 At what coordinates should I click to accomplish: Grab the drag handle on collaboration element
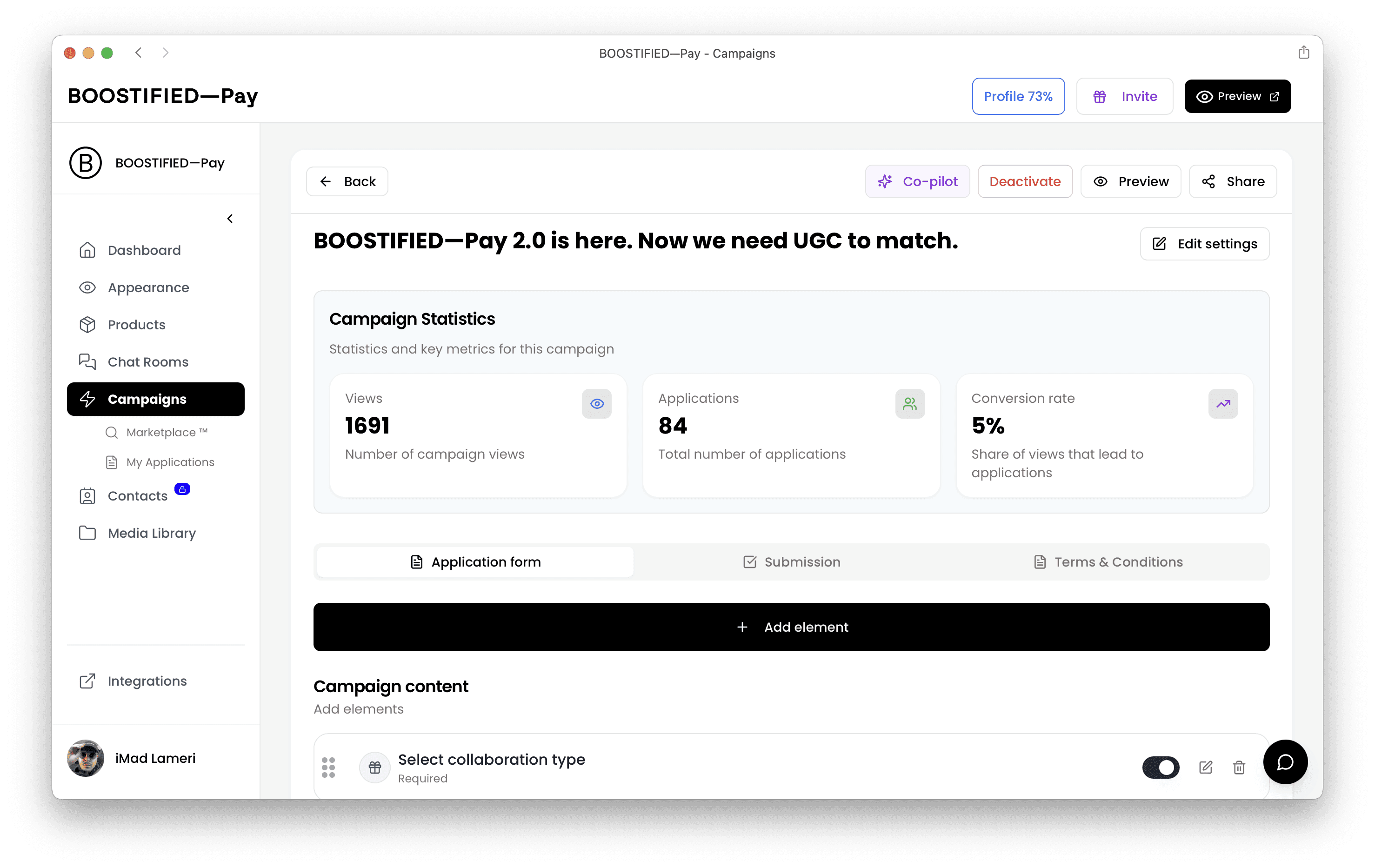(328, 768)
